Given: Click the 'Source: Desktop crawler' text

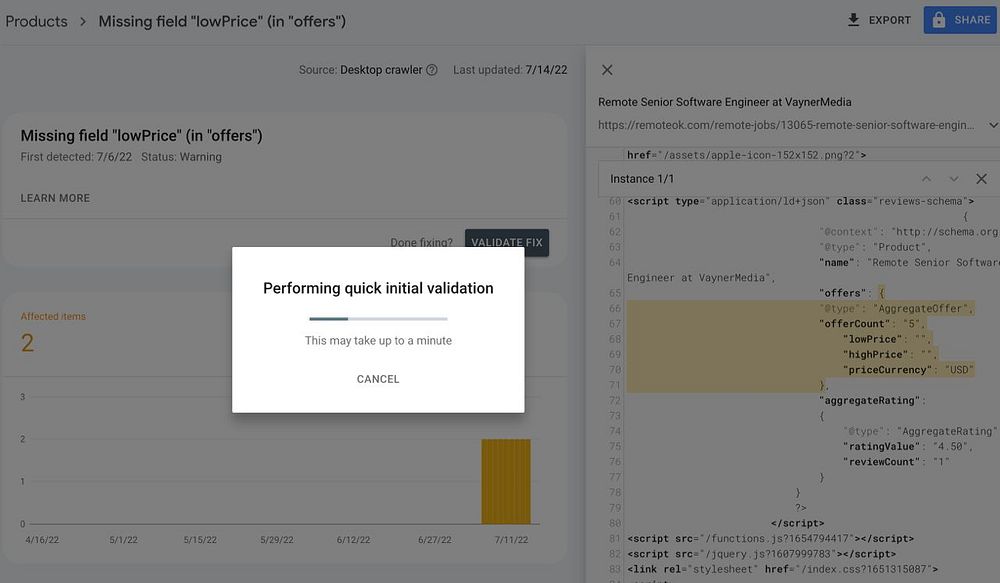Looking at the screenshot, I should (x=360, y=70).
